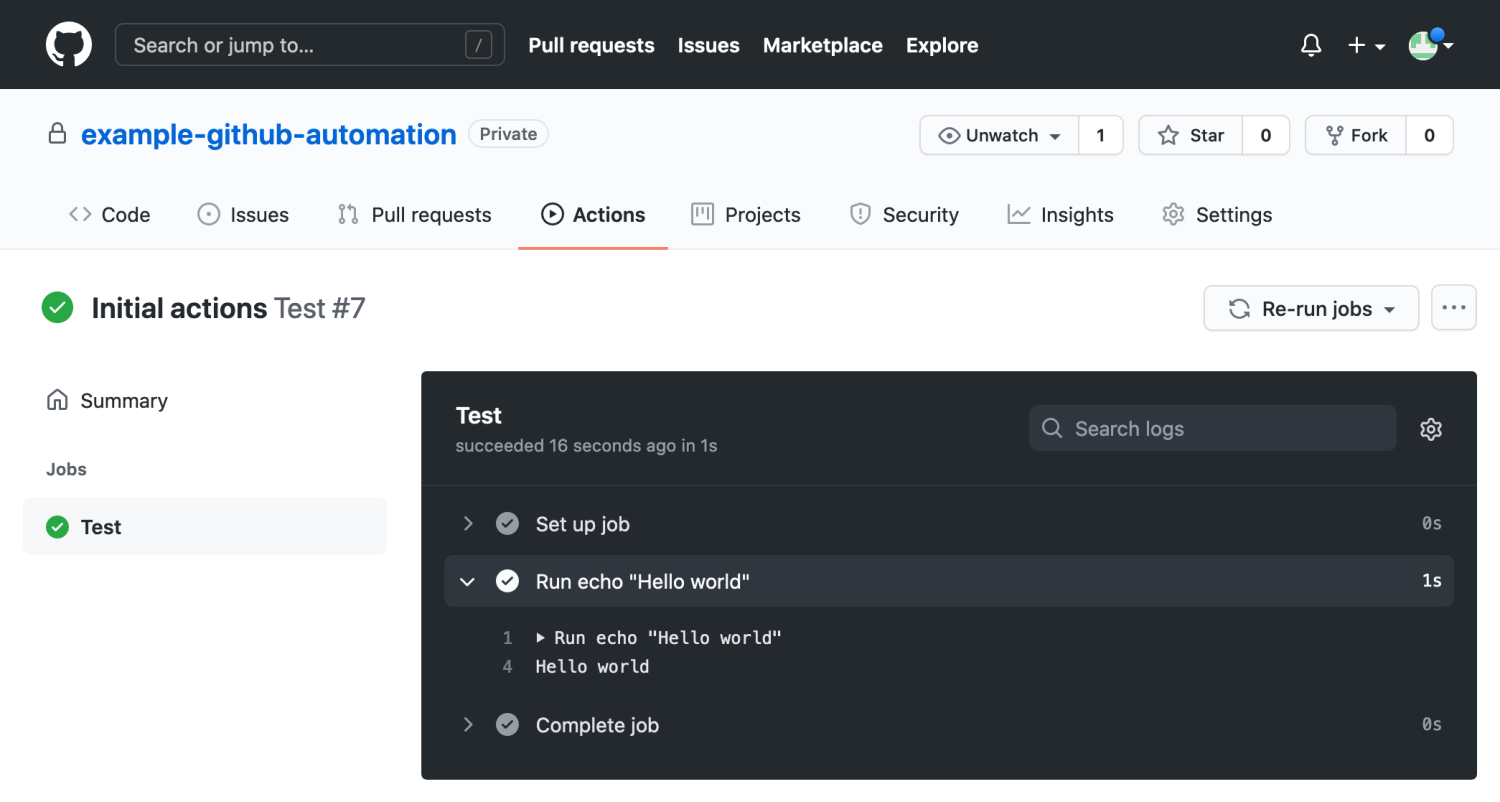Click the GitHub Octocat logo

[x=69, y=45]
